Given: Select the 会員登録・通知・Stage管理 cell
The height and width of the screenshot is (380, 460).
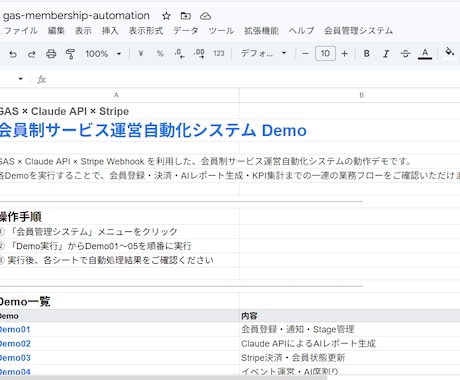Looking at the screenshot, I should click(x=350, y=329).
